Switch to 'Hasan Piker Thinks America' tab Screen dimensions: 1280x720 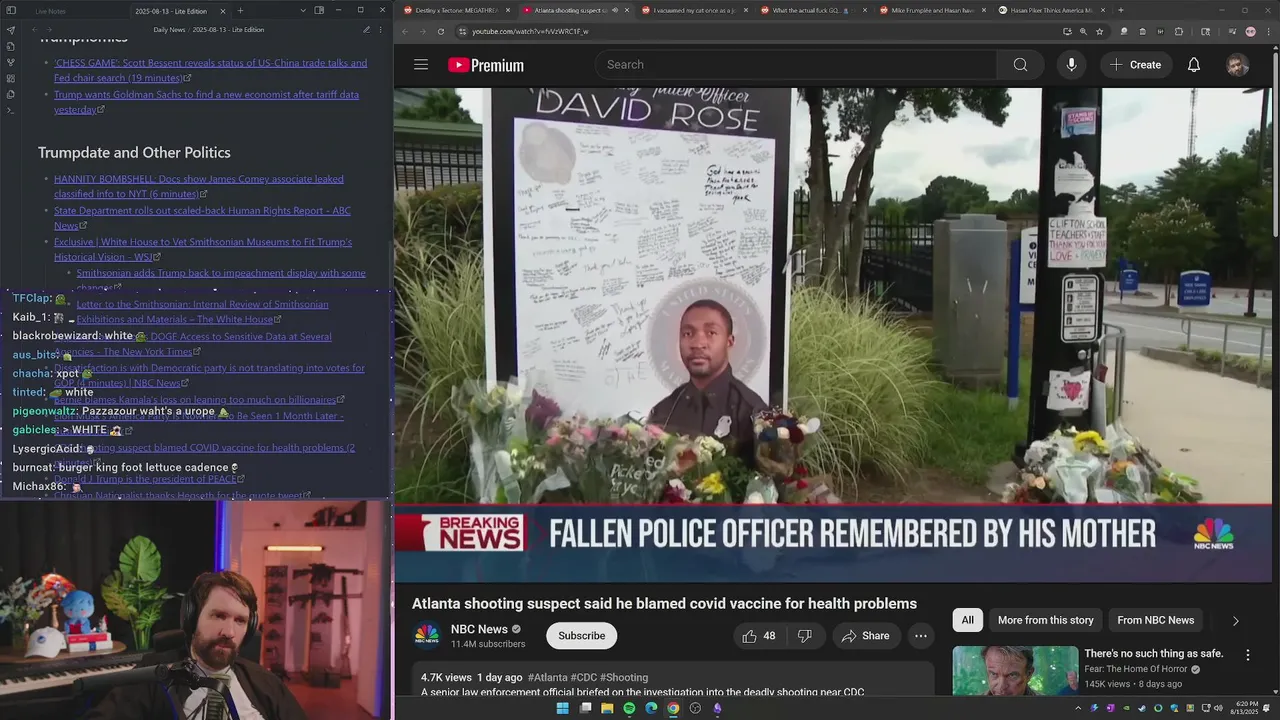(x=1051, y=10)
